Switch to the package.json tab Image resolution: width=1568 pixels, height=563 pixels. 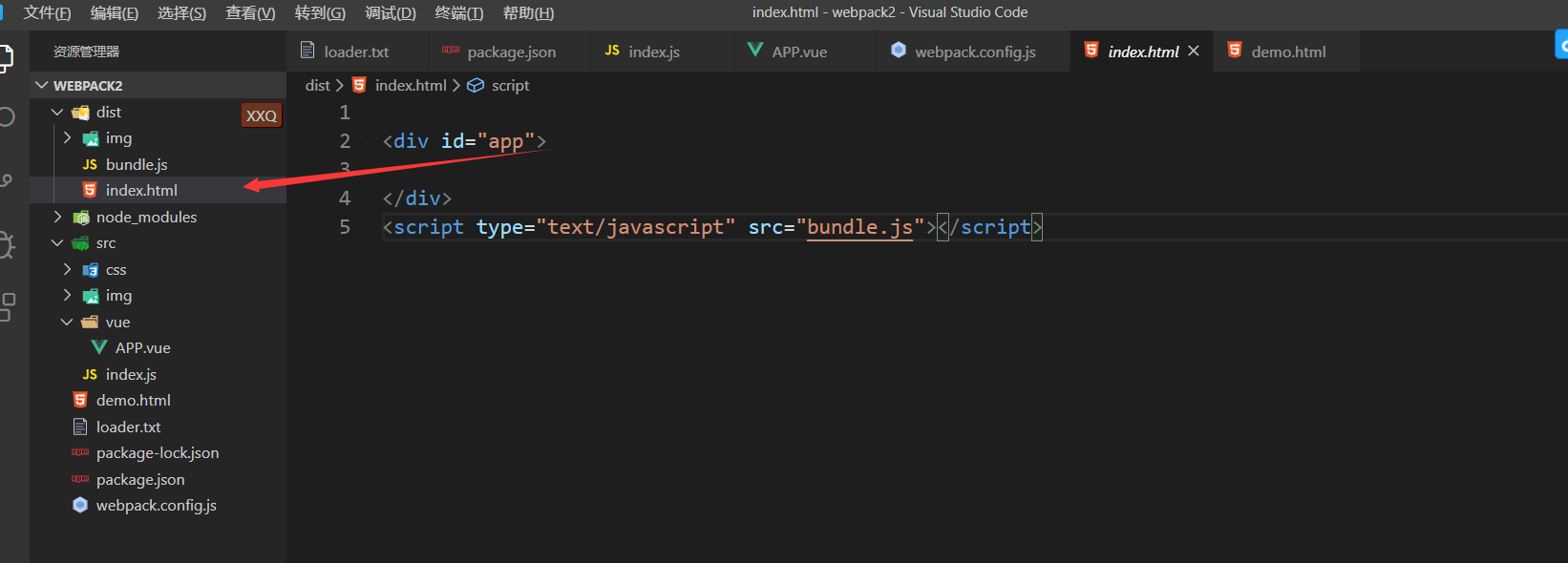coord(511,51)
